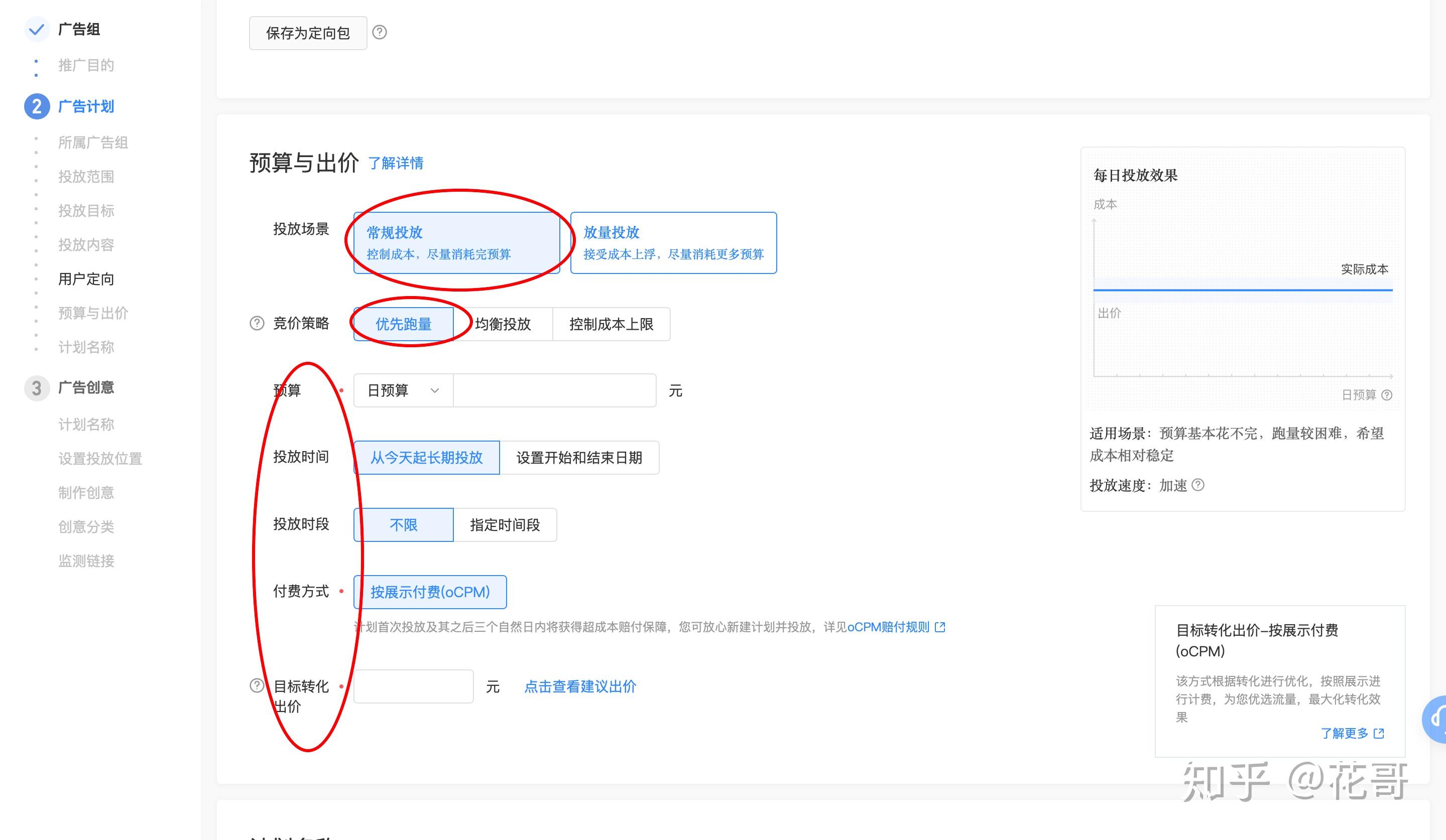
Task: Go to 广告计划 step in sidebar
Action: click(x=86, y=107)
